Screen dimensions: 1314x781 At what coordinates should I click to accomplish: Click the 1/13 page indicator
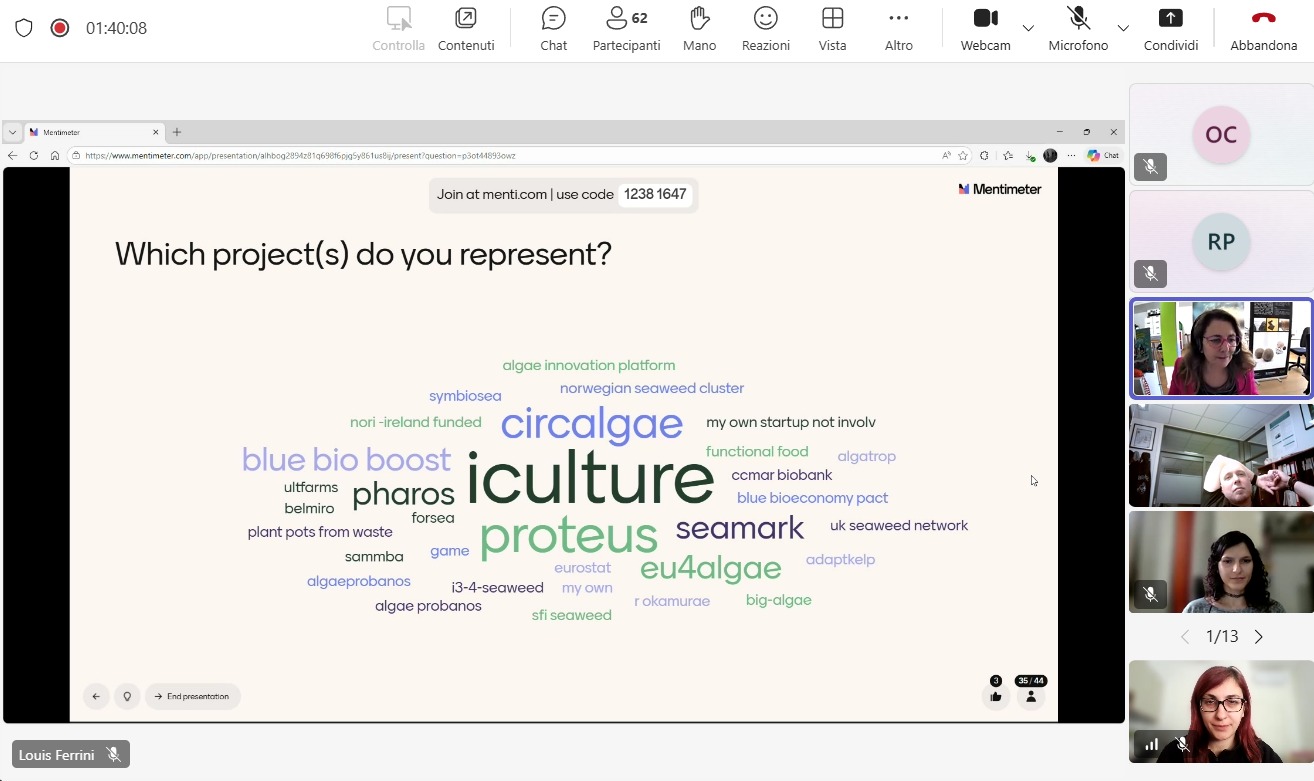(1222, 637)
